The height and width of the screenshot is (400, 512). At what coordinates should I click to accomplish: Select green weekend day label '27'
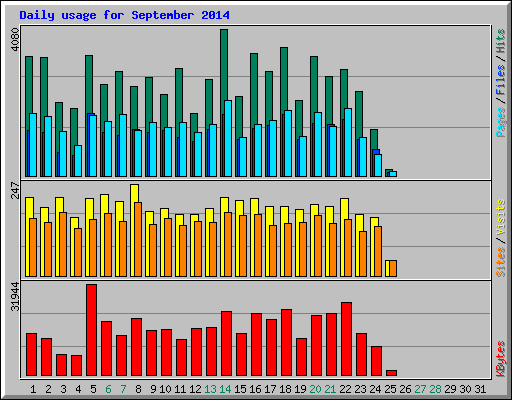[x=420, y=389]
